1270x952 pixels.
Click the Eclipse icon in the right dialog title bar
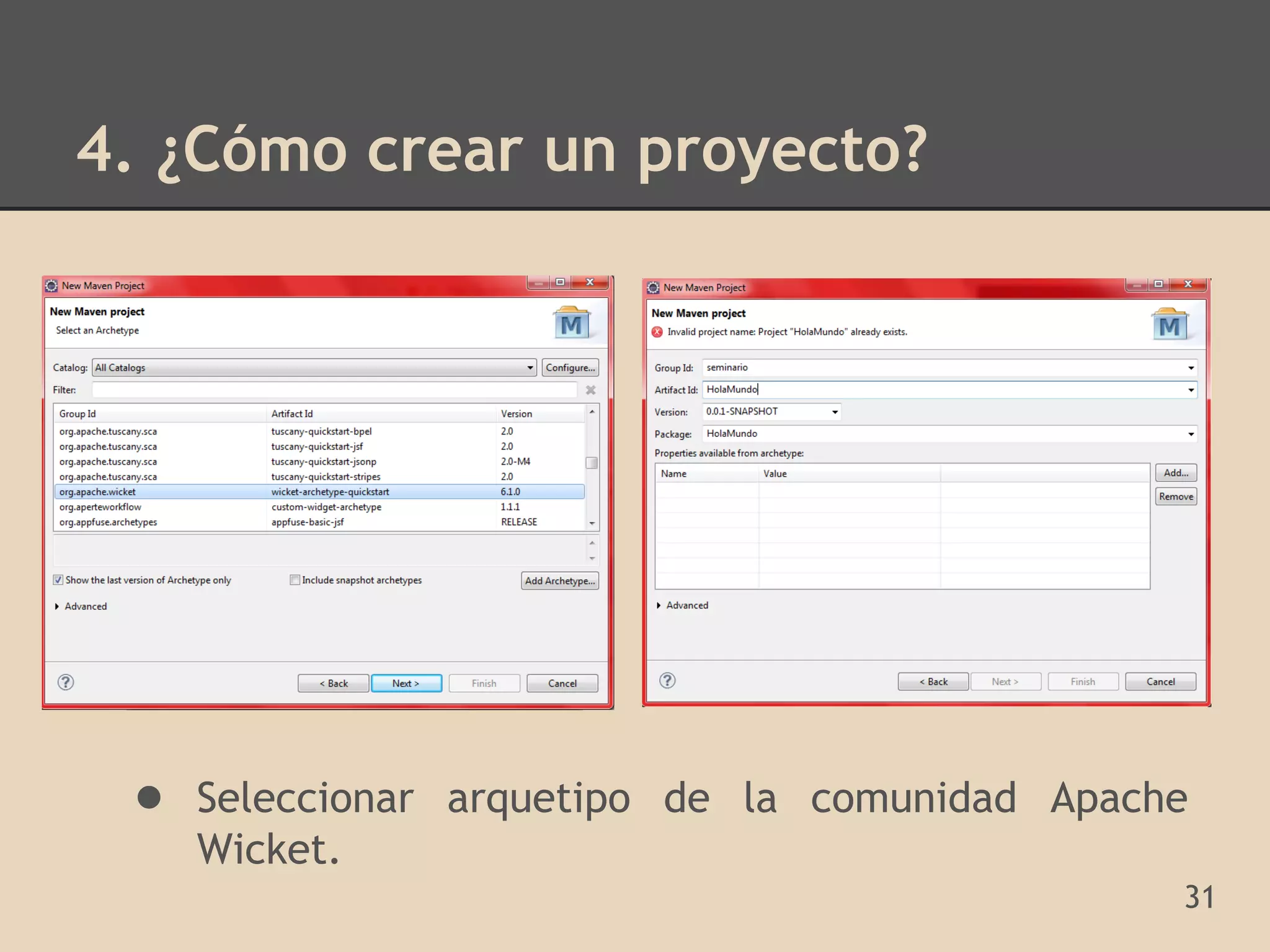click(x=653, y=288)
